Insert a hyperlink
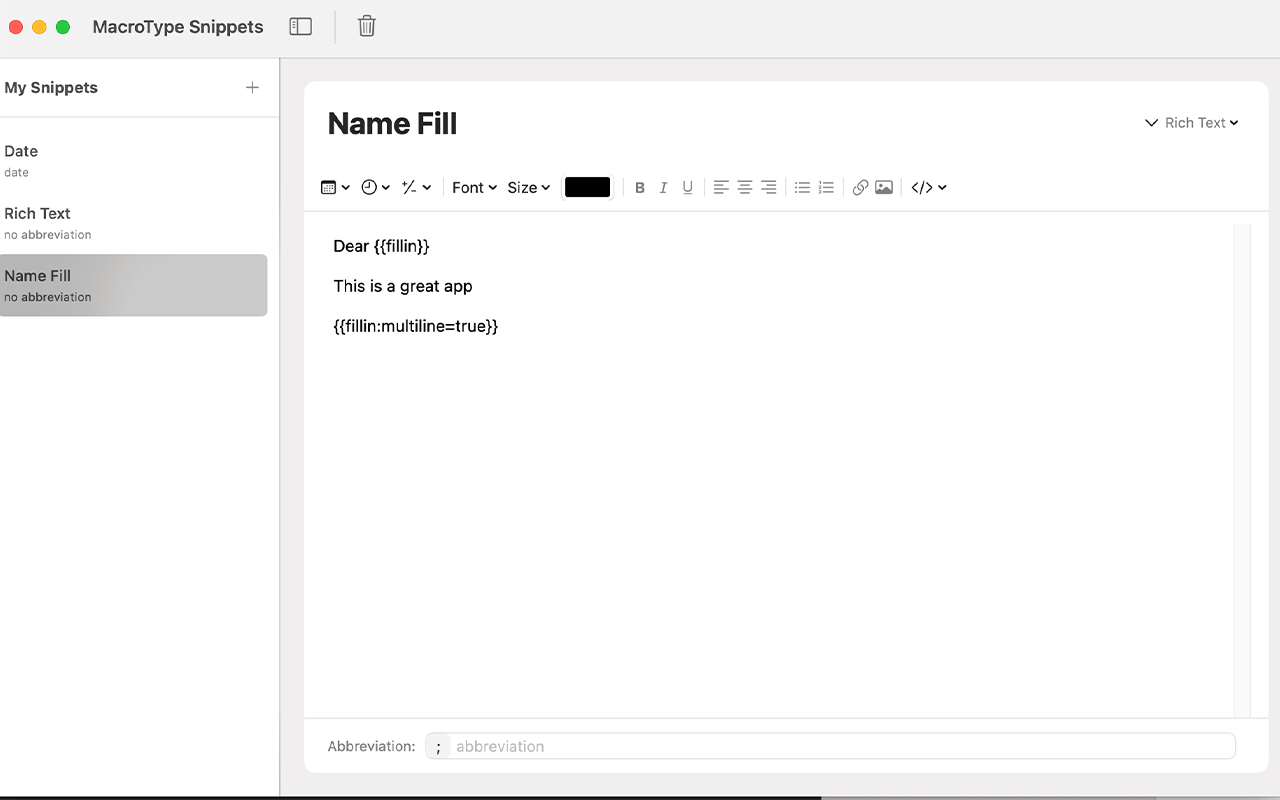This screenshot has width=1280, height=800. pyautogui.click(x=860, y=187)
